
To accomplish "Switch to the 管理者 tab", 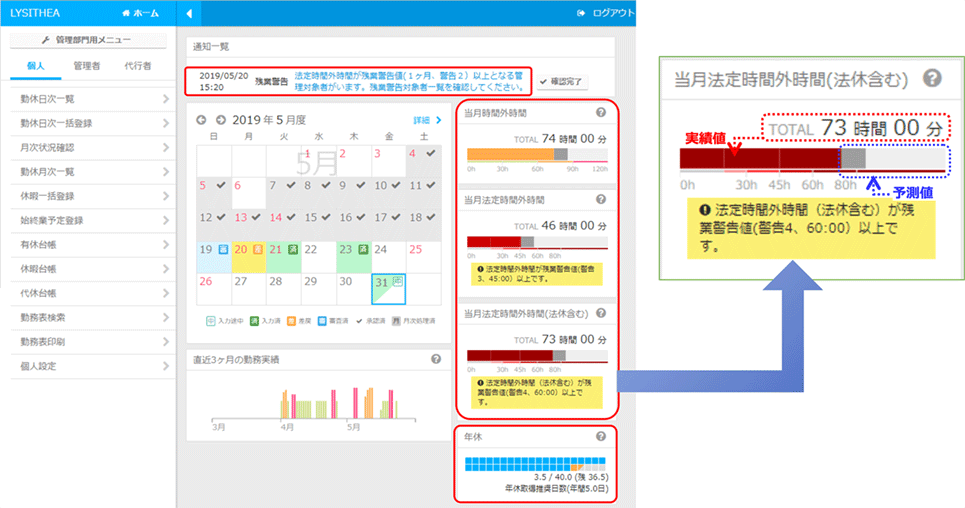I will tap(90, 66).
